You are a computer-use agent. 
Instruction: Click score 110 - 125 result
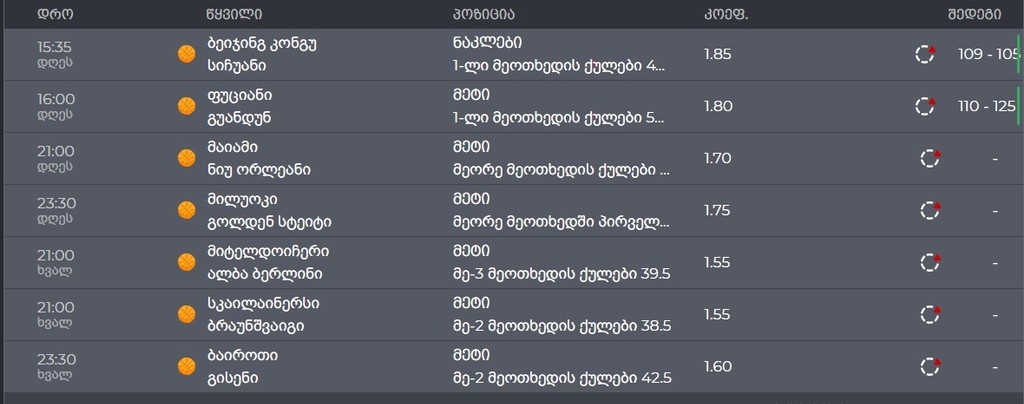[986, 106]
